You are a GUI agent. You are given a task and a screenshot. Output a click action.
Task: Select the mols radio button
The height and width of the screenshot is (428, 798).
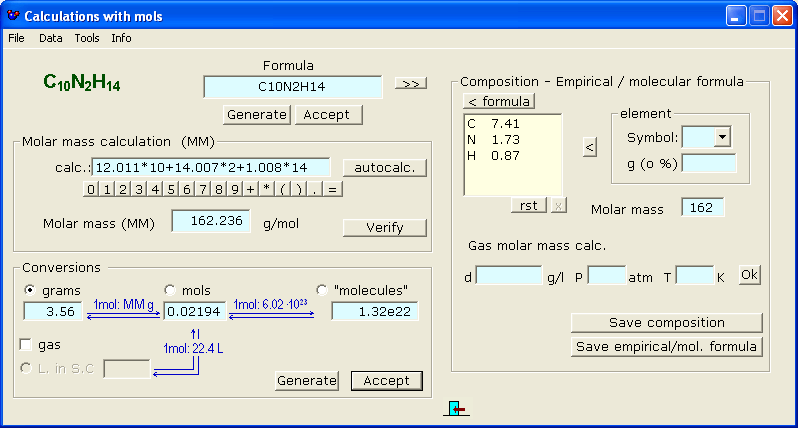[169, 290]
